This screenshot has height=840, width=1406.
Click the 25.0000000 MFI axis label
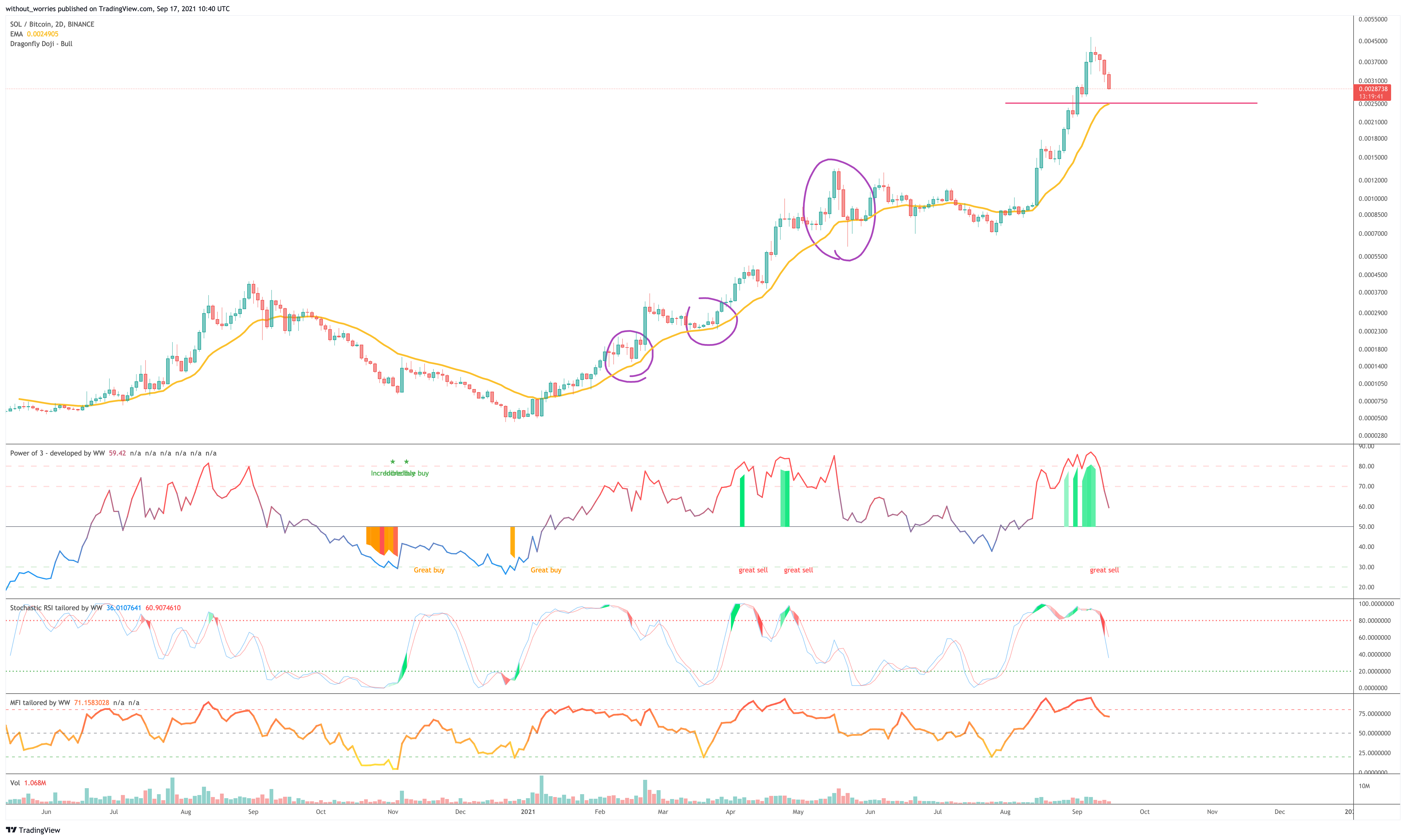(1374, 753)
